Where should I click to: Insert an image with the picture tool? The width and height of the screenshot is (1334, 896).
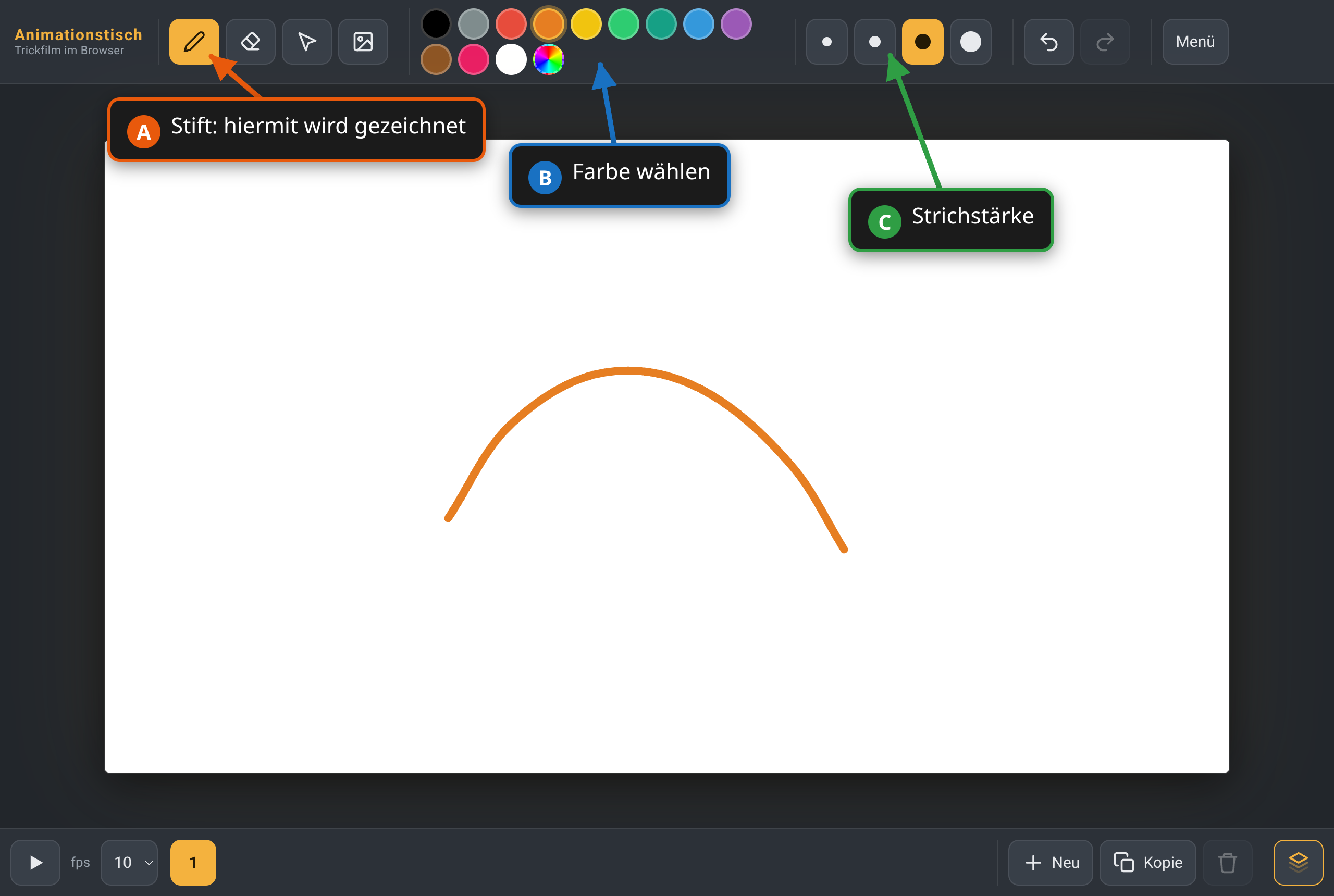(363, 42)
